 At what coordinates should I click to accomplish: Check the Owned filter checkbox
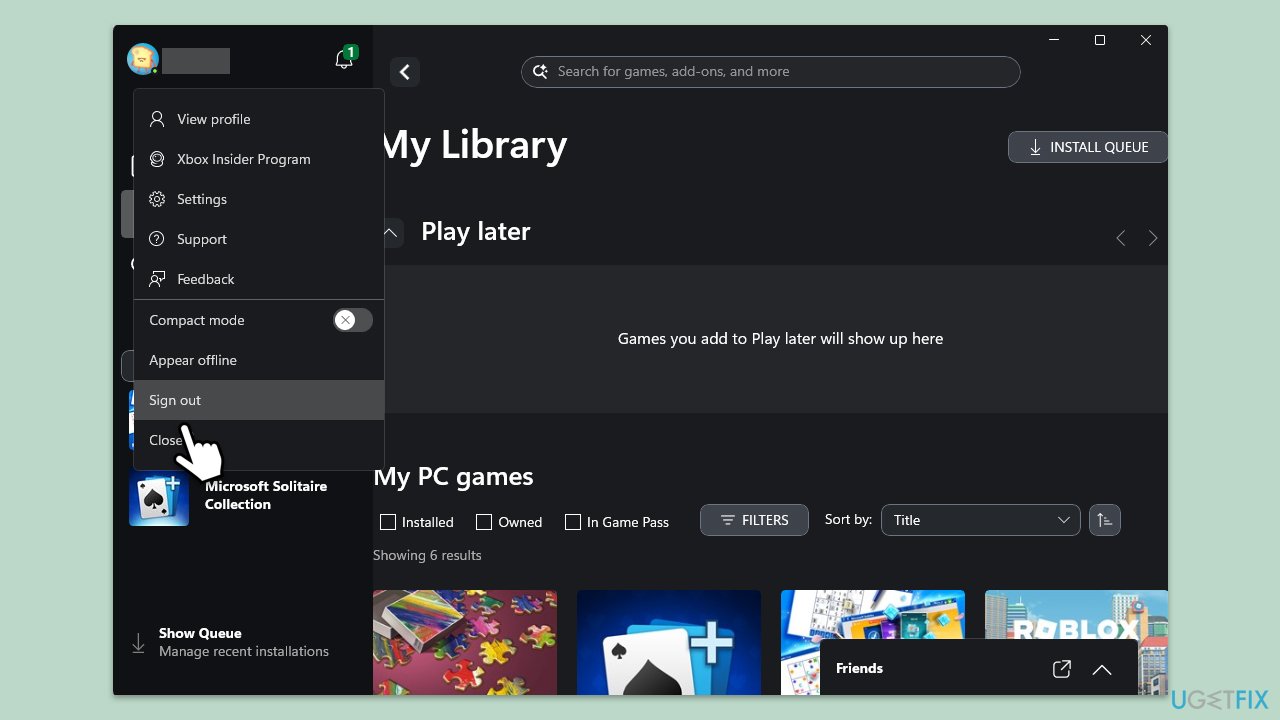[x=484, y=522]
